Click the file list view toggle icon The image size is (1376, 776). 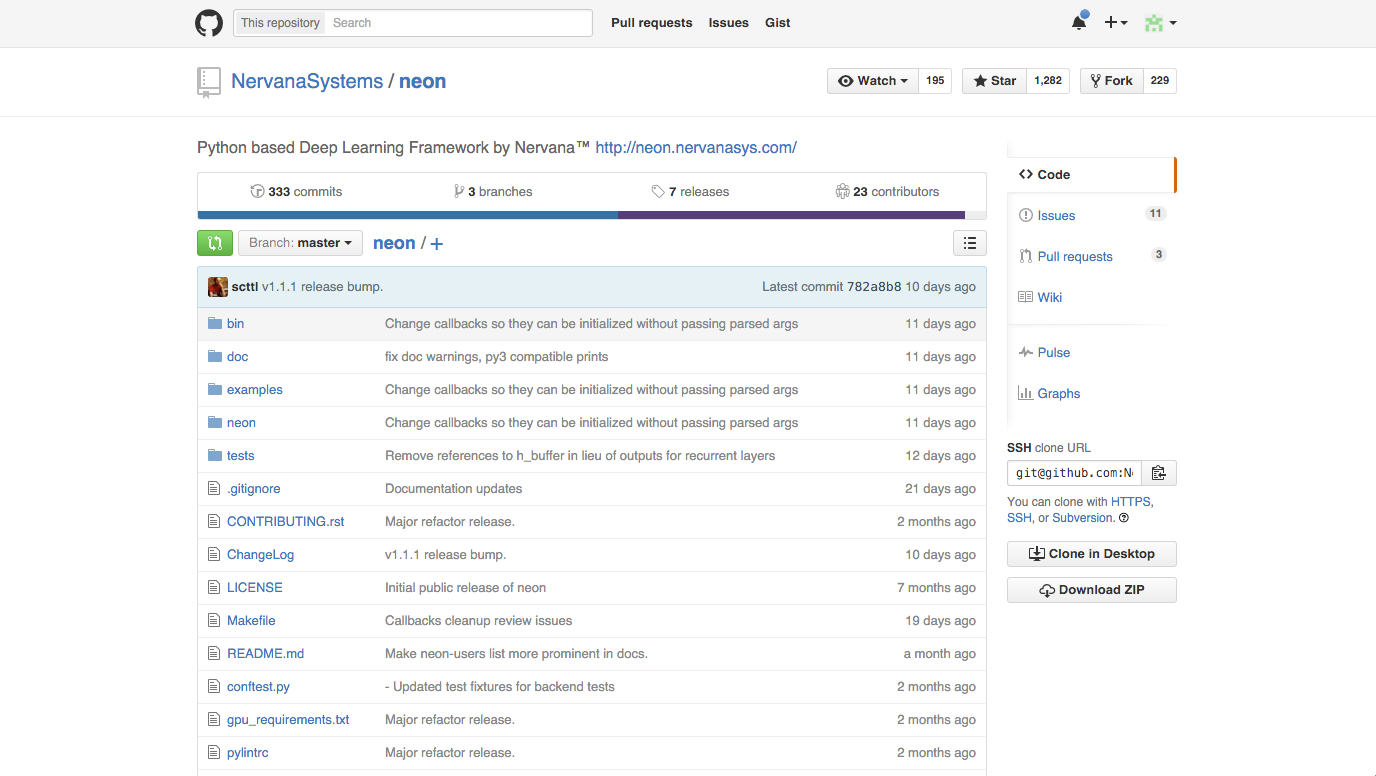970,243
